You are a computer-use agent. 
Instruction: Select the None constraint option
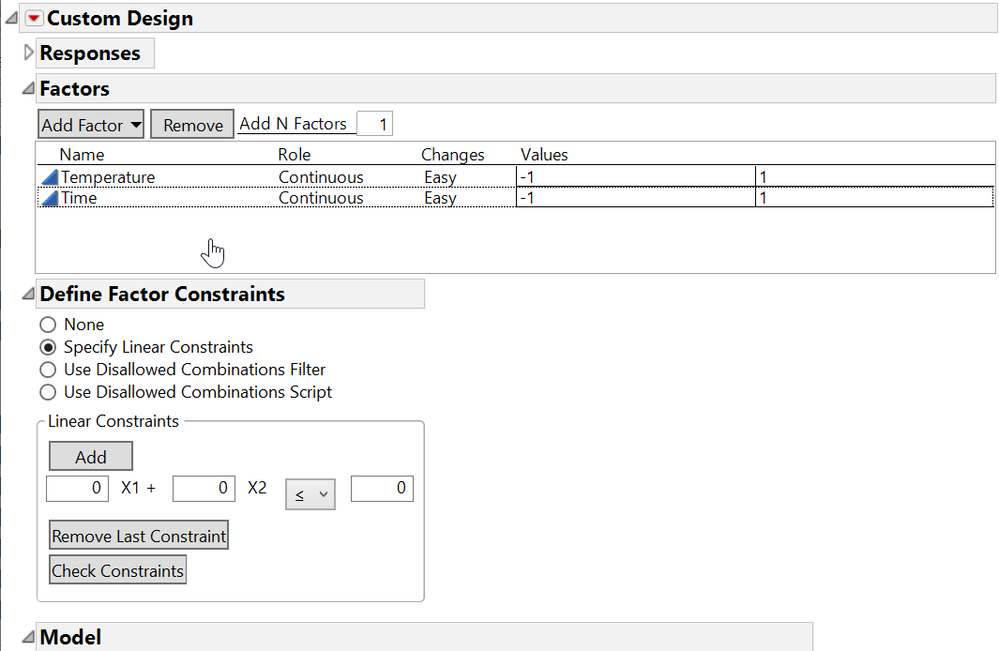48,325
